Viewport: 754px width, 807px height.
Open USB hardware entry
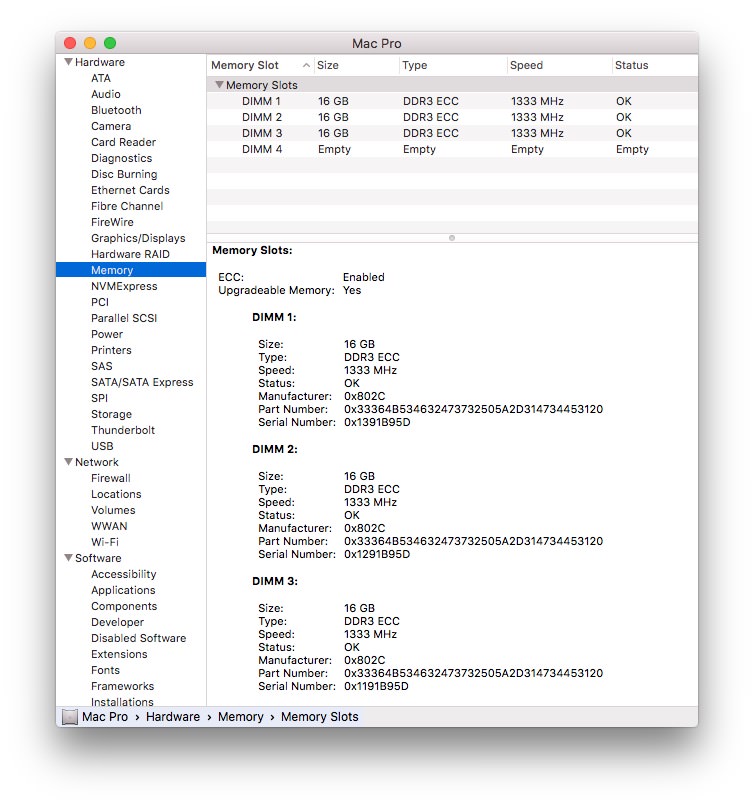tap(102, 446)
